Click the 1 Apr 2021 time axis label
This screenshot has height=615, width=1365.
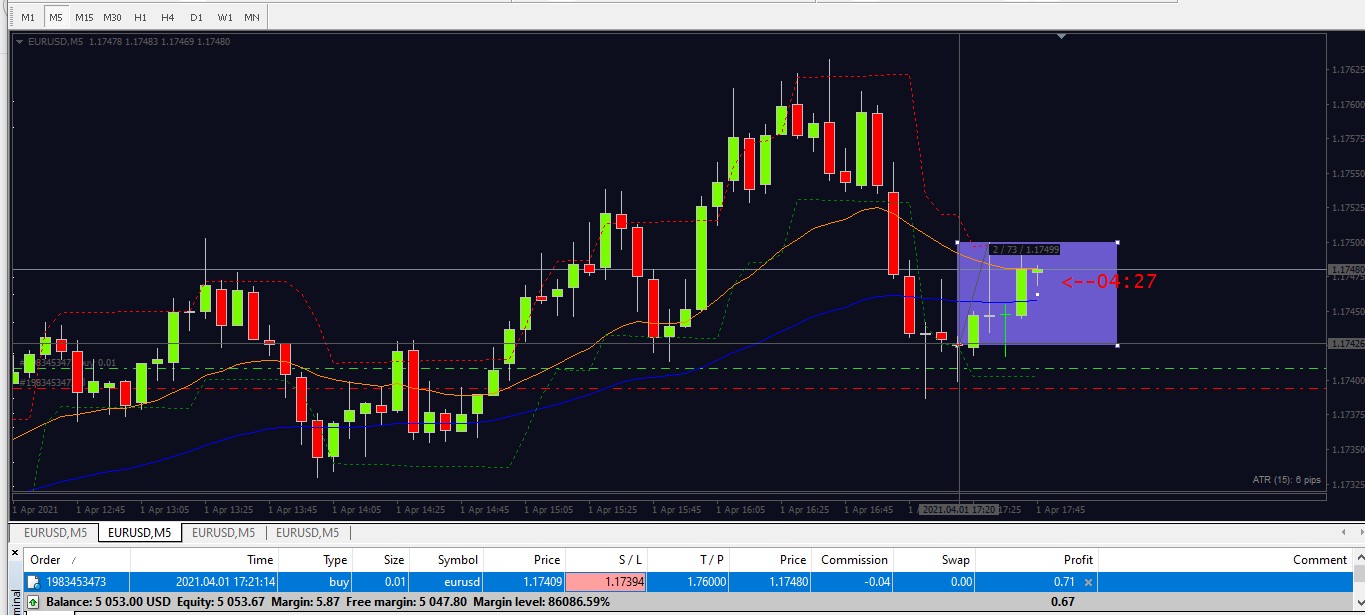(x=37, y=510)
